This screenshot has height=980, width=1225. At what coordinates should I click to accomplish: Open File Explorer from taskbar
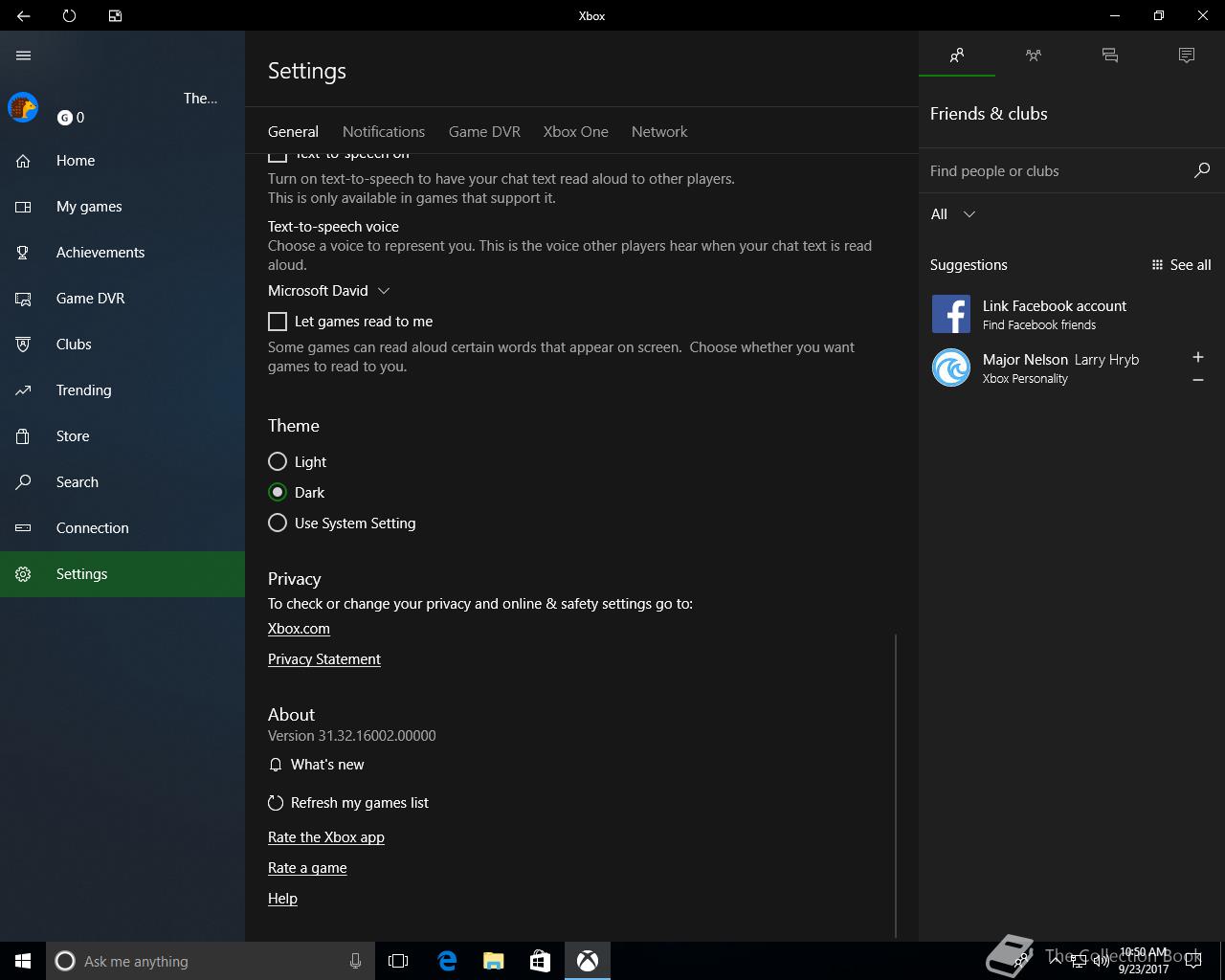pos(493,961)
